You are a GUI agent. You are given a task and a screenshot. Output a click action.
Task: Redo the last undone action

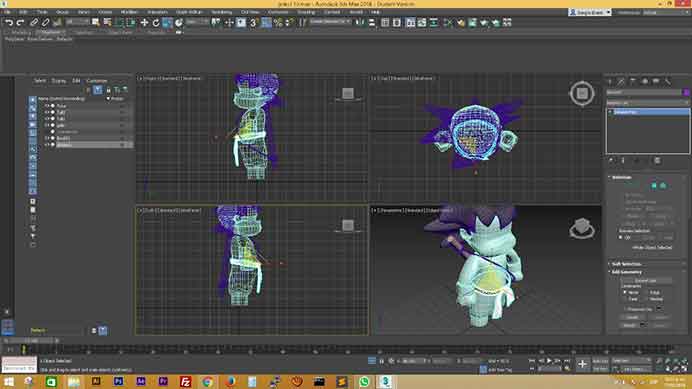(20, 23)
